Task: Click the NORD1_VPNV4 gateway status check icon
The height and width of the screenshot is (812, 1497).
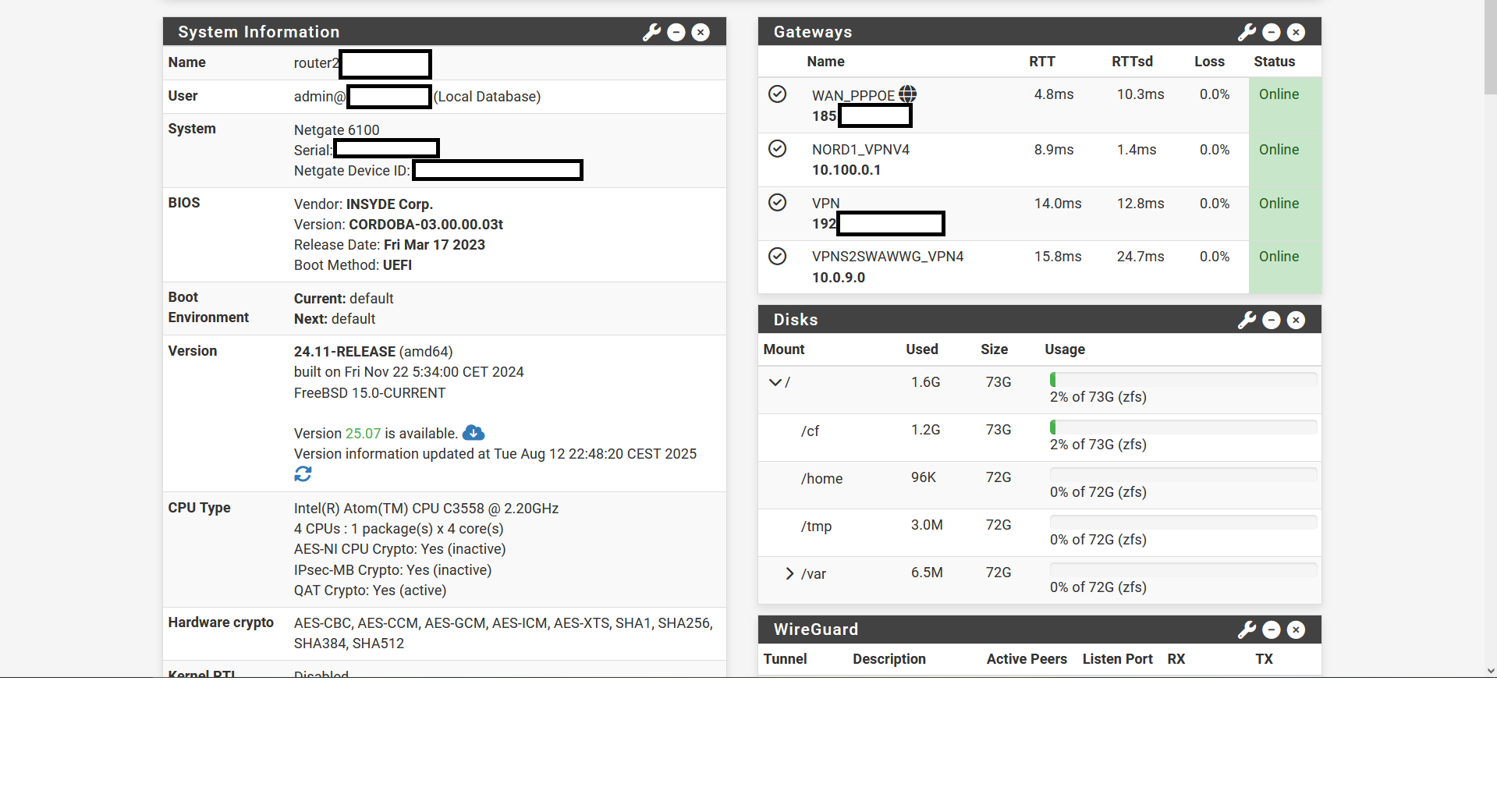Action: (x=777, y=149)
